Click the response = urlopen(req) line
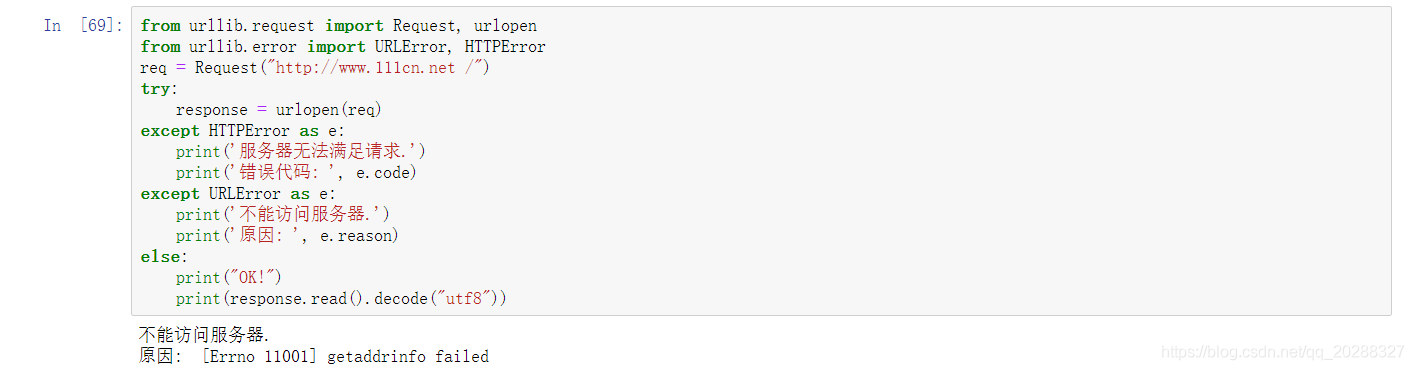 coord(279,110)
